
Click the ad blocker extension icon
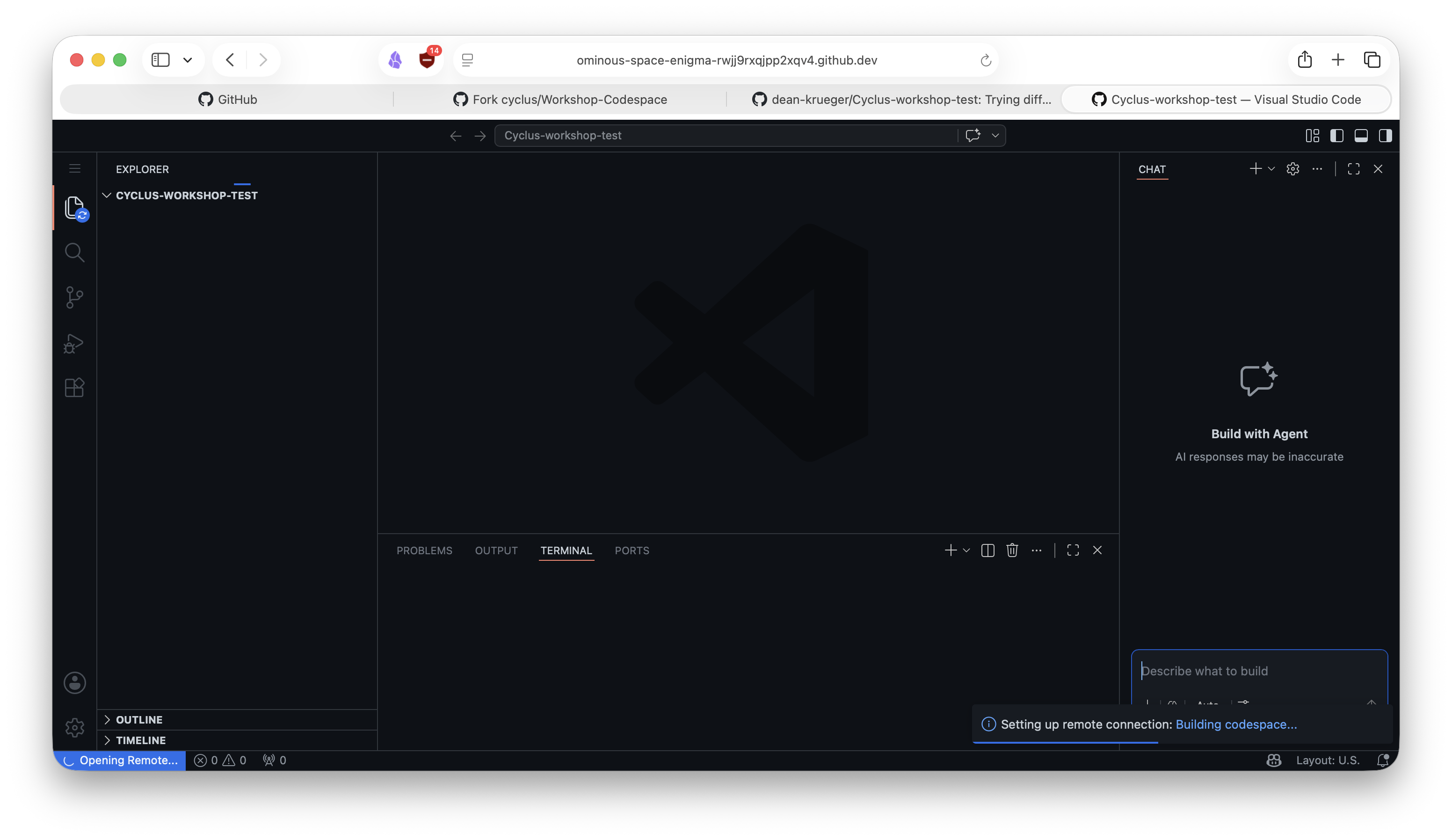(428, 59)
